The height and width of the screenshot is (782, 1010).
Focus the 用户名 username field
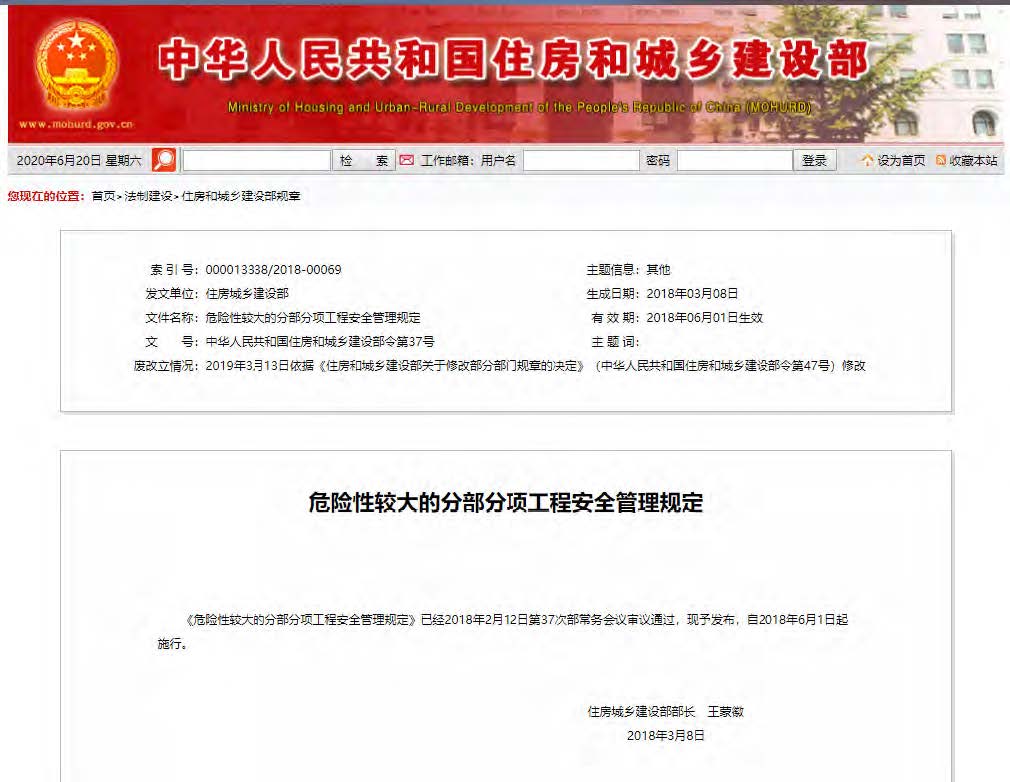tap(581, 160)
